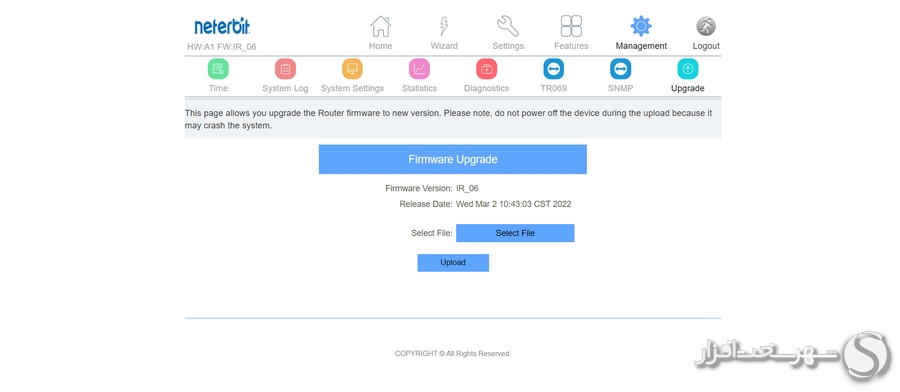Click the release date value text
Screen dimensions: 900x392
(514, 204)
